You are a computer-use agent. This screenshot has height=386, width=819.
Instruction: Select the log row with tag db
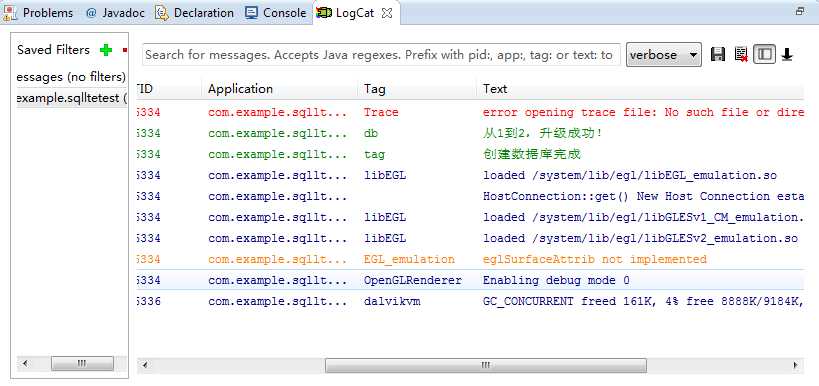click(470, 133)
